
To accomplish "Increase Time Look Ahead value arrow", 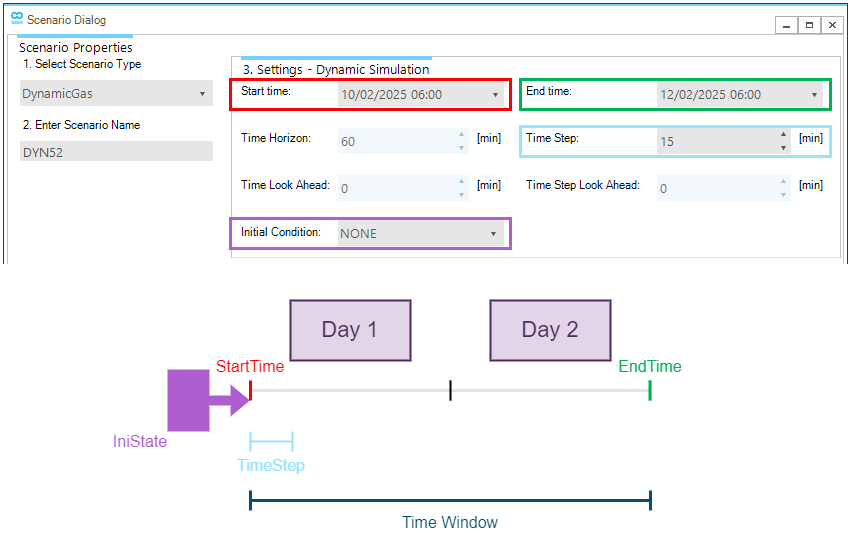I will coord(461,181).
